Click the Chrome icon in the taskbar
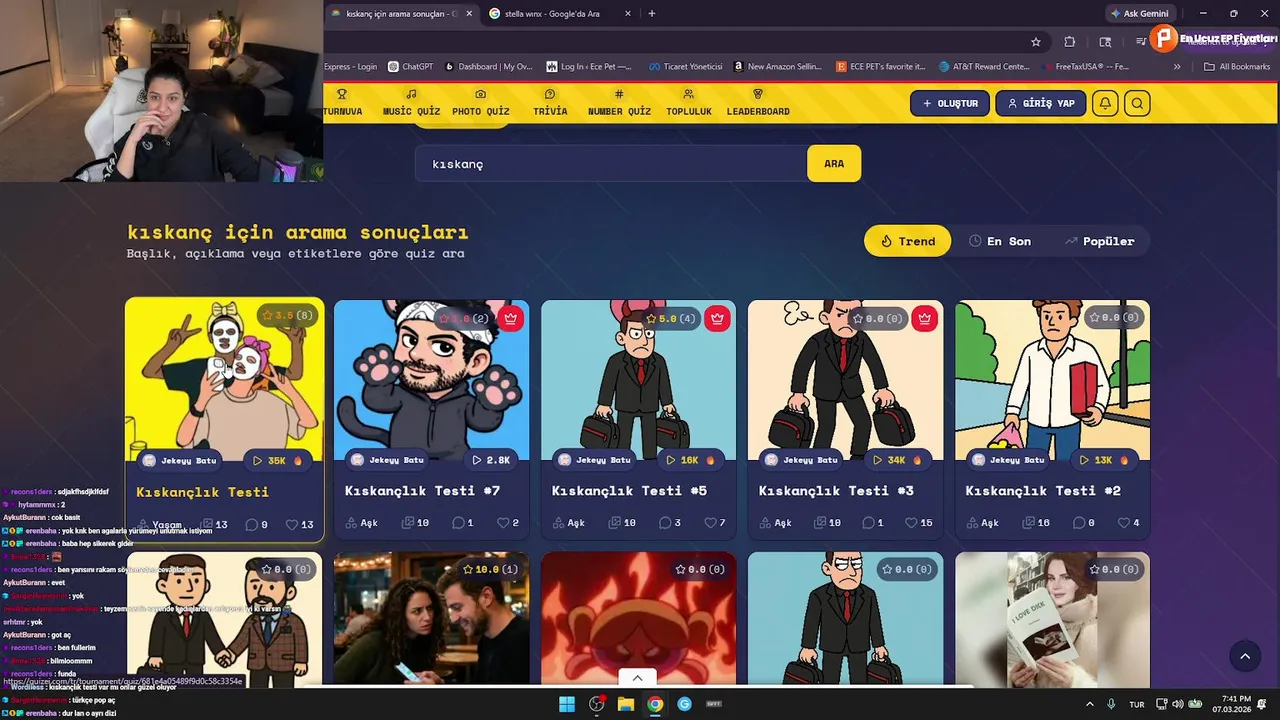 pyautogui.click(x=655, y=704)
